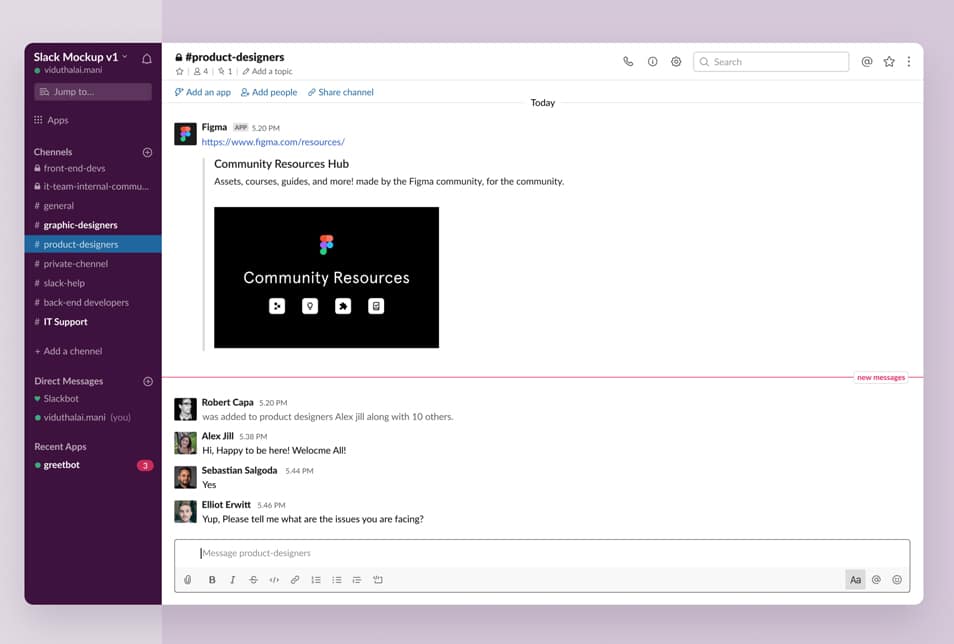The image size is (954, 644).
Task: Open mentions with the @ icon
Action: (x=866, y=61)
